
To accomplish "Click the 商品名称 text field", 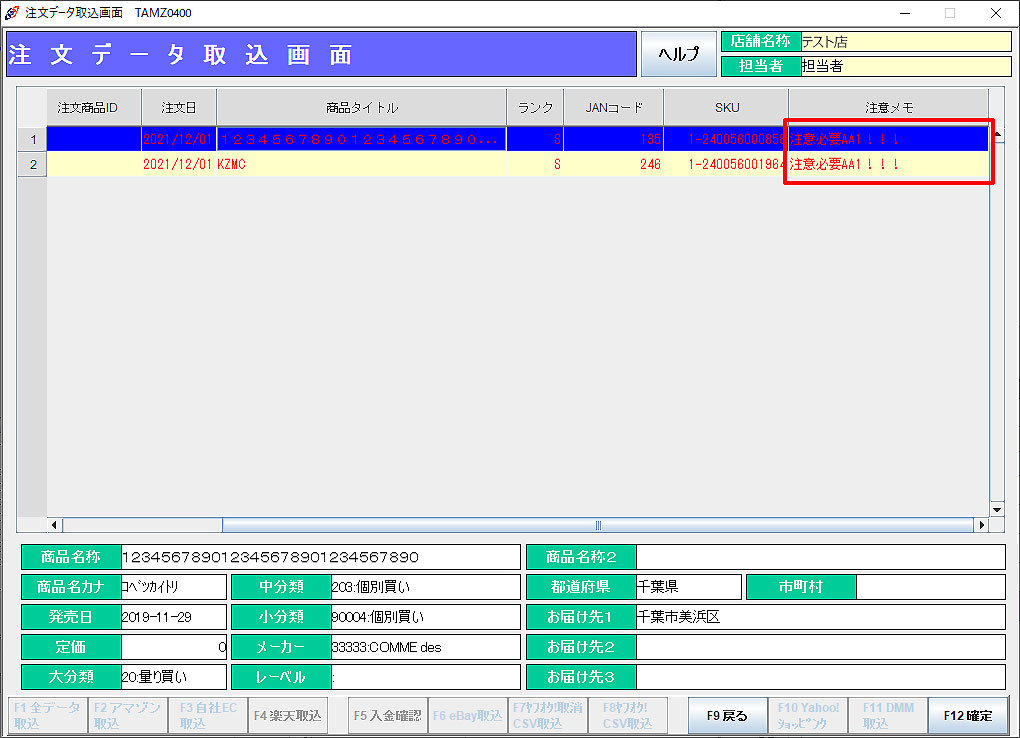I will click(320, 557).
